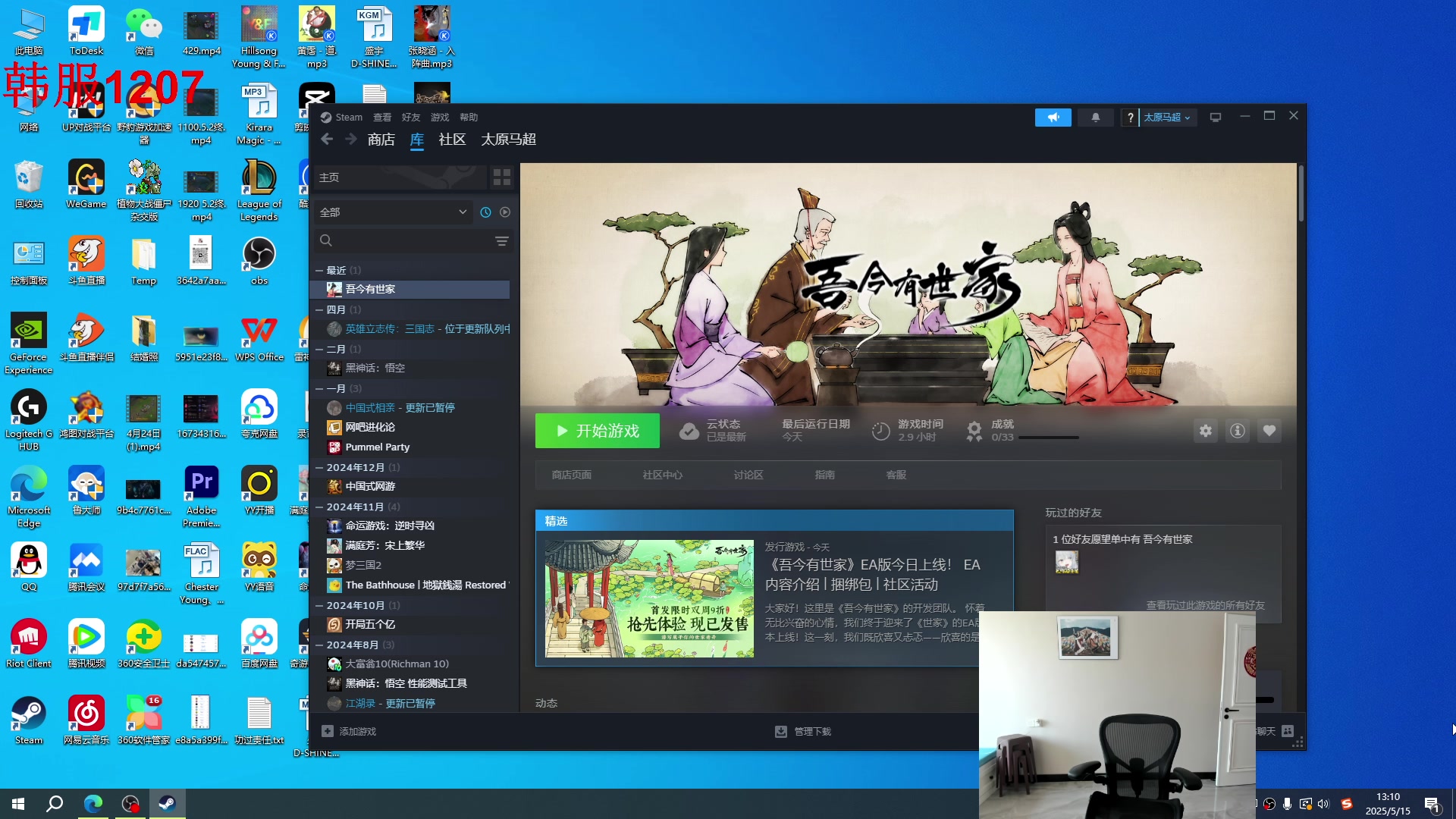Click the 主页 library home button
Viewport: 1456px width, 819px height.
pyautogui.click(x=400, y=177)
